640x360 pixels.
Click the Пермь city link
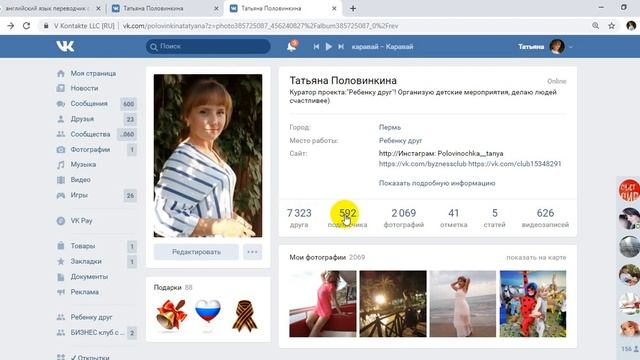pyautogui.click(x=390, y=127)
